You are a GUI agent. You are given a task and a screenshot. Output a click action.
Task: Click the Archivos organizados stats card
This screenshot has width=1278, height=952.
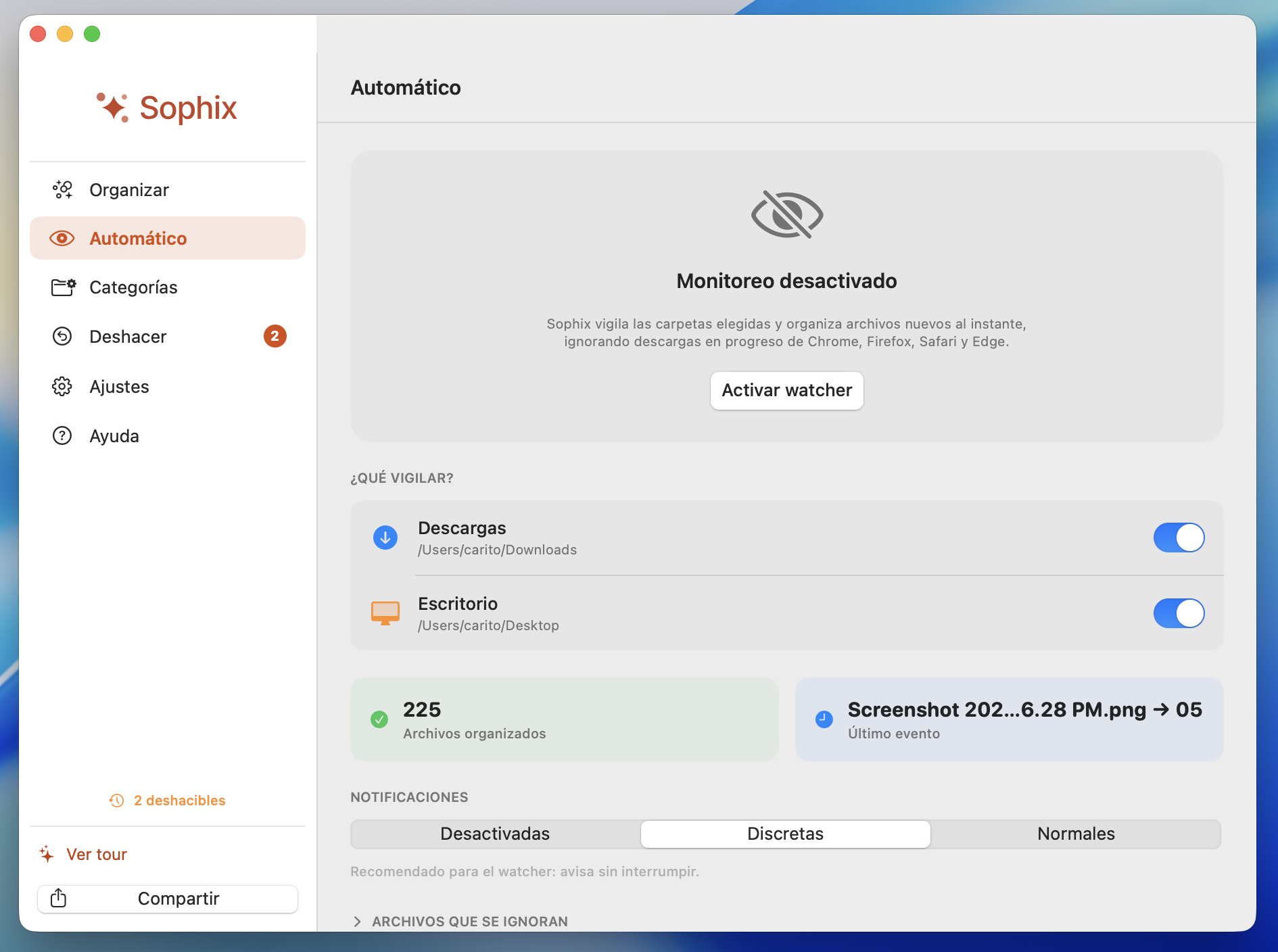pos(565,719)
